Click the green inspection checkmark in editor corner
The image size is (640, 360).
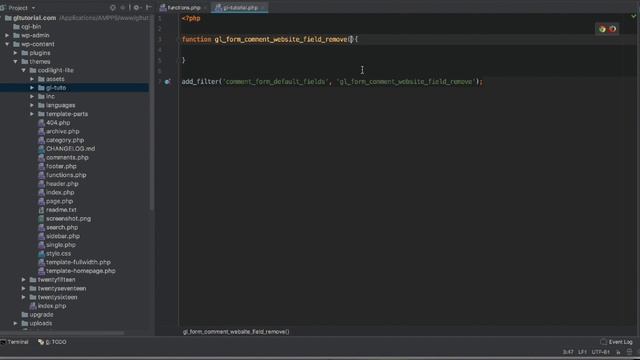click(x=633, y=16)
